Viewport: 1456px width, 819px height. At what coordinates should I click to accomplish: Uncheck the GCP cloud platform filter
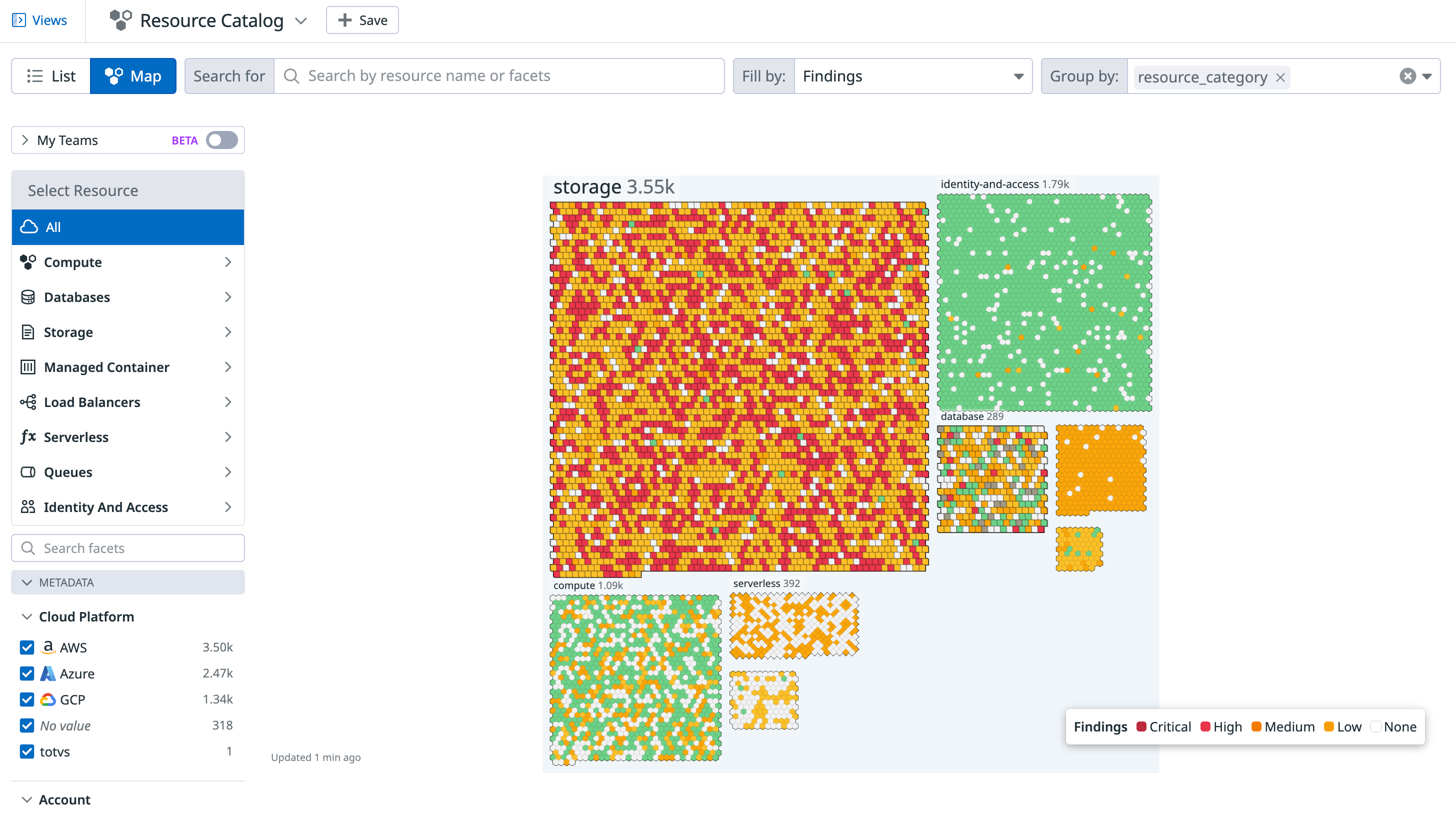(26, 699)
